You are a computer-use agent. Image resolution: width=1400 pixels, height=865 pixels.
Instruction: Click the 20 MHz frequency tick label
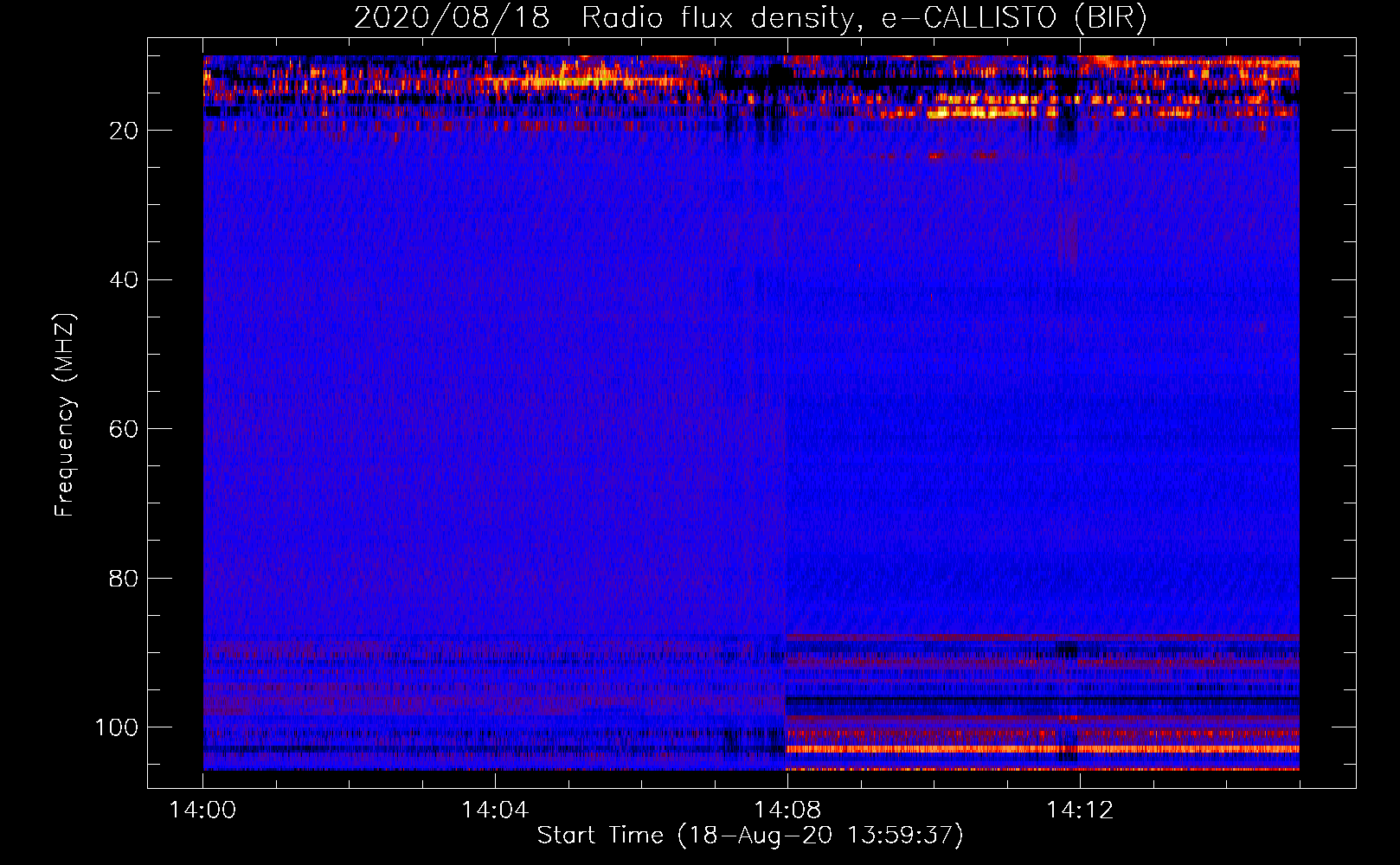[x=124, y=131]
